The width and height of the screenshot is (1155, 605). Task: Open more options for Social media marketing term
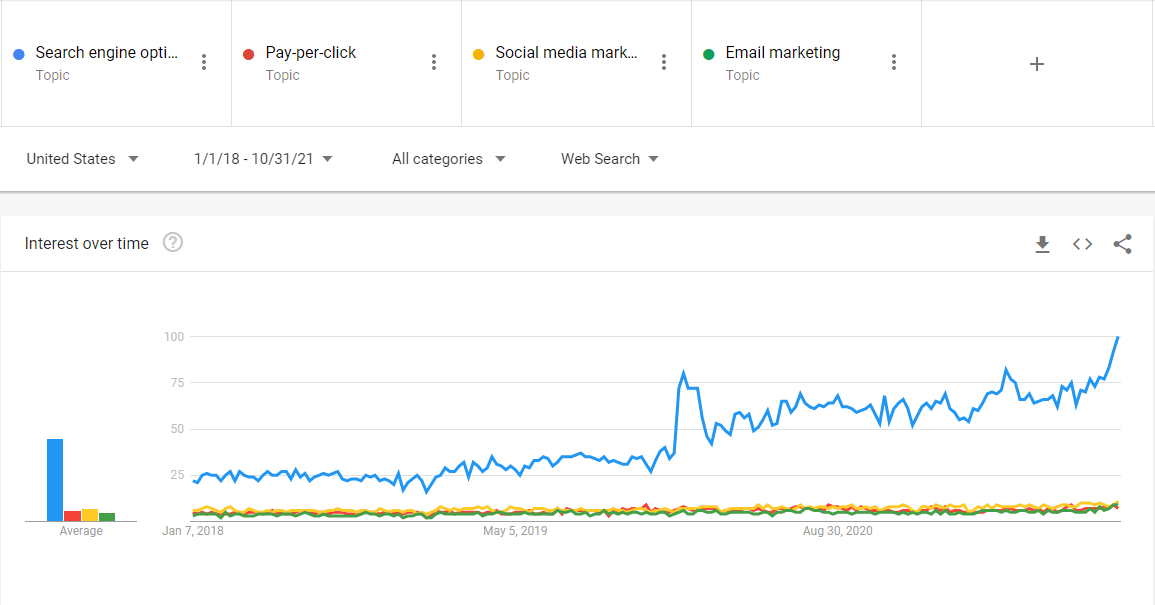click(664, 62)
